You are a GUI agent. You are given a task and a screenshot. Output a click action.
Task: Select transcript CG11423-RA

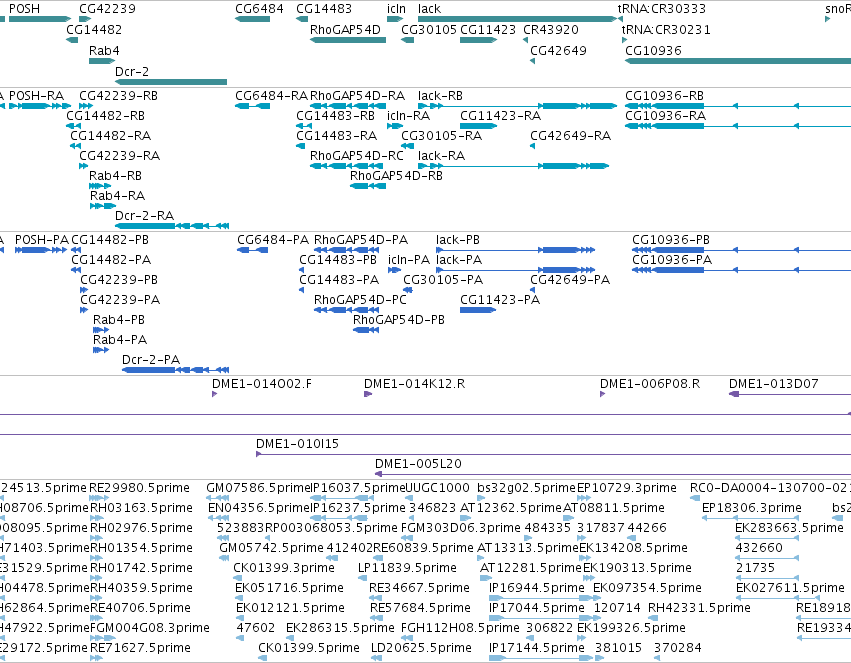click(x=478, y=126)
